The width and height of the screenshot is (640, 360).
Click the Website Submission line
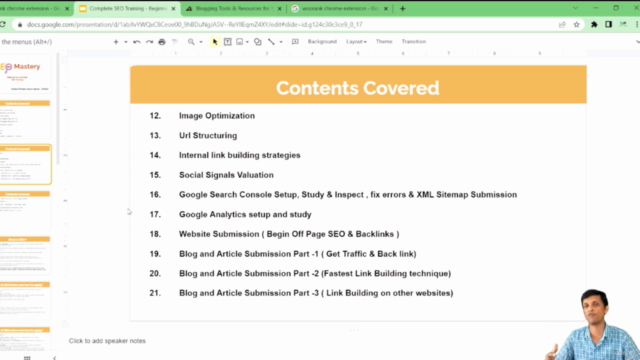coord(289,234)
